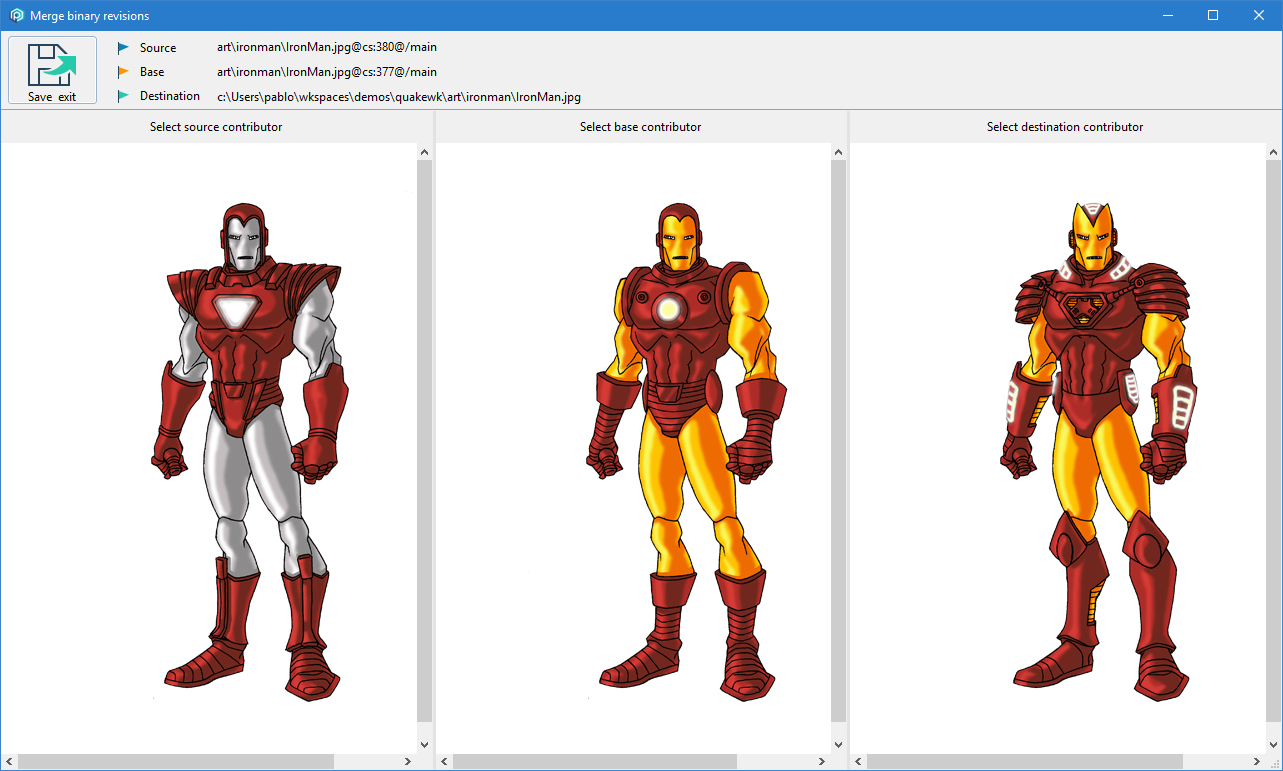Click base pane scroll up arrow
Image resolution: width=1283 pixels, height=771 pixels.
click(x=838, y=152)
